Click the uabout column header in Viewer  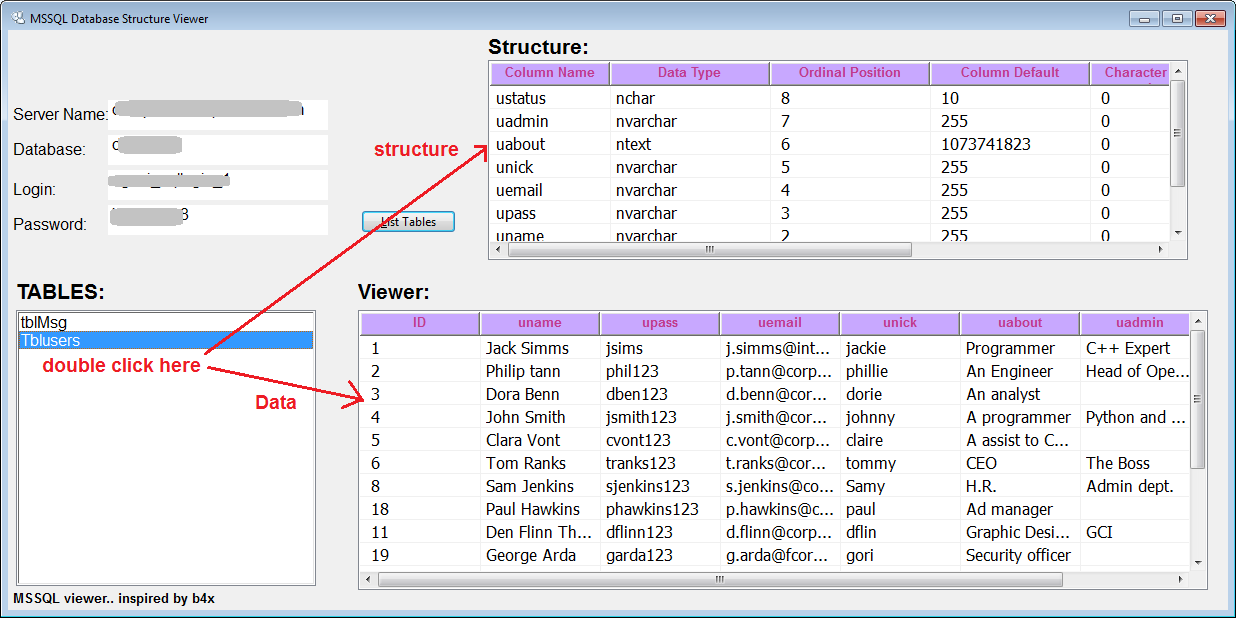pyautogui.click(x=1020, y=323)
